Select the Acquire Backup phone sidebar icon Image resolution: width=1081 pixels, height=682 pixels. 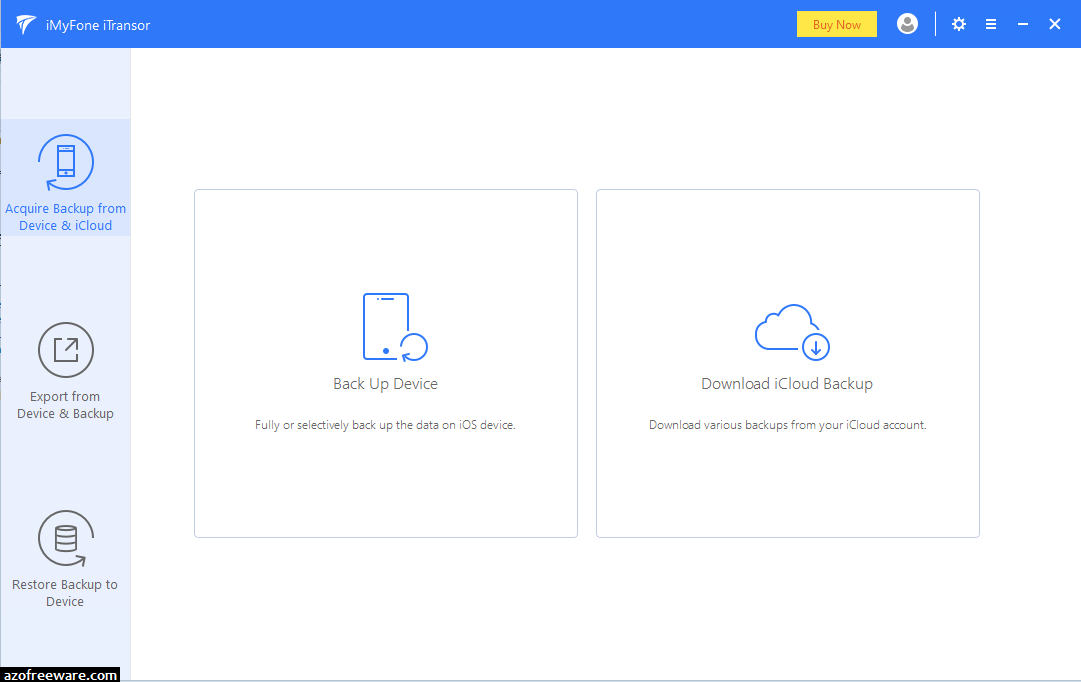point(65,162)
